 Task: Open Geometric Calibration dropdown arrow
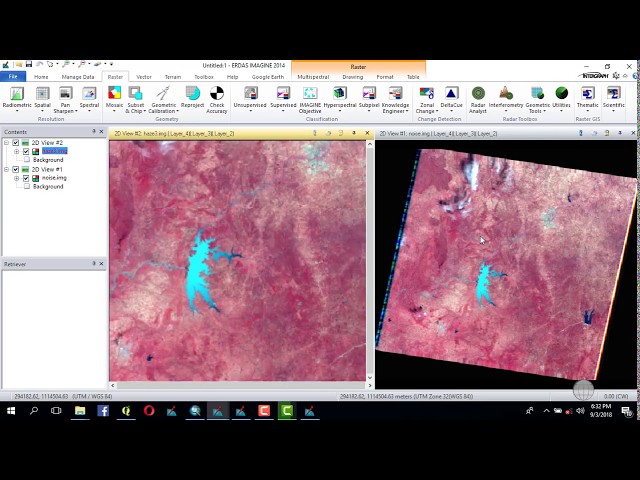tap(178, 111)
